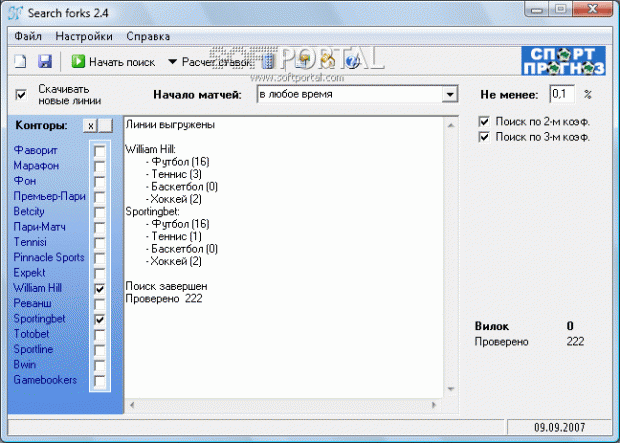
Task: Click the Поиск завершен log line
Action: click(x=166, y=286)
